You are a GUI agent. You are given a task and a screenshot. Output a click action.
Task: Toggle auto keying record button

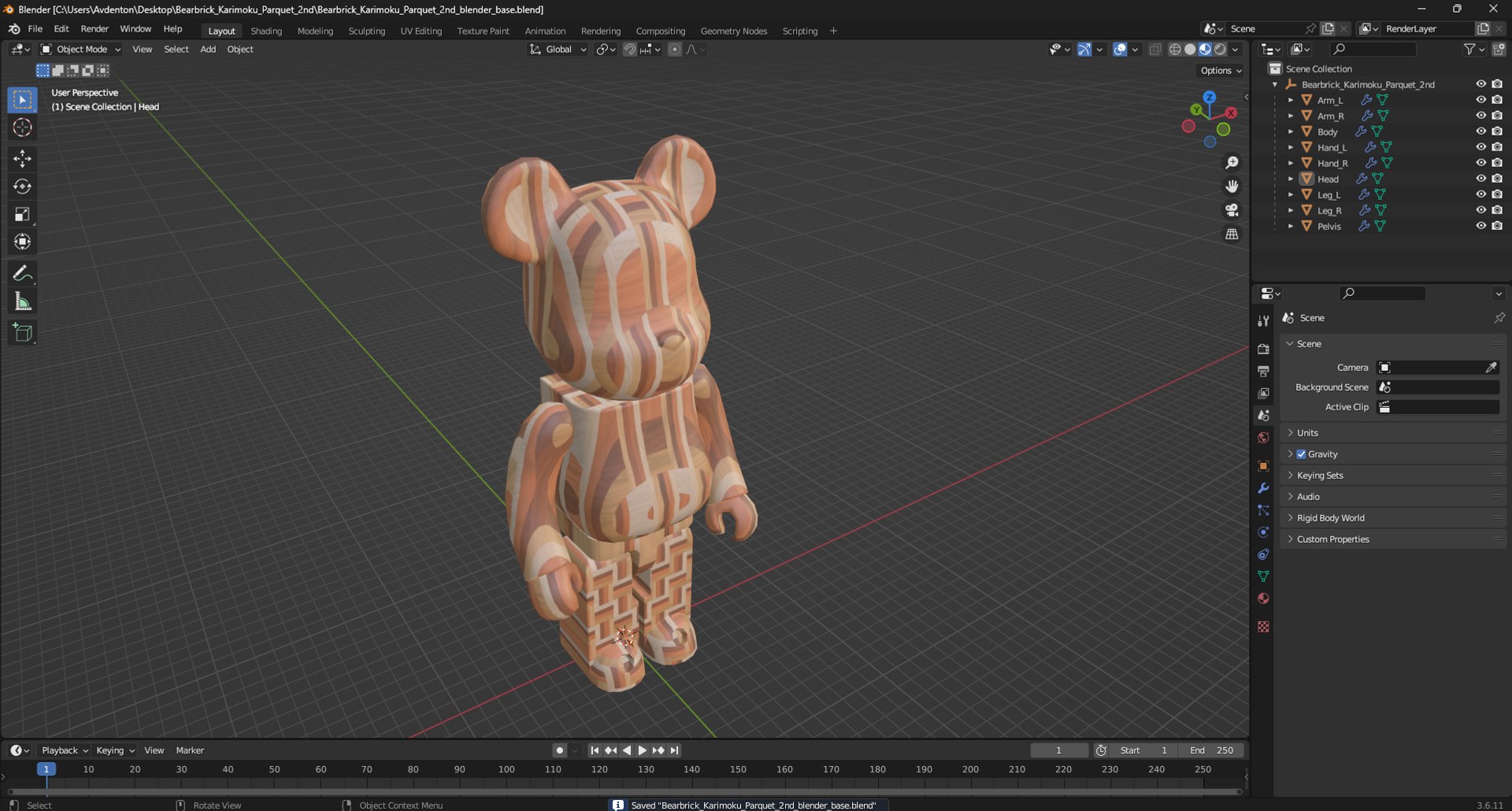pyautogui.click(x=559, y=750)
